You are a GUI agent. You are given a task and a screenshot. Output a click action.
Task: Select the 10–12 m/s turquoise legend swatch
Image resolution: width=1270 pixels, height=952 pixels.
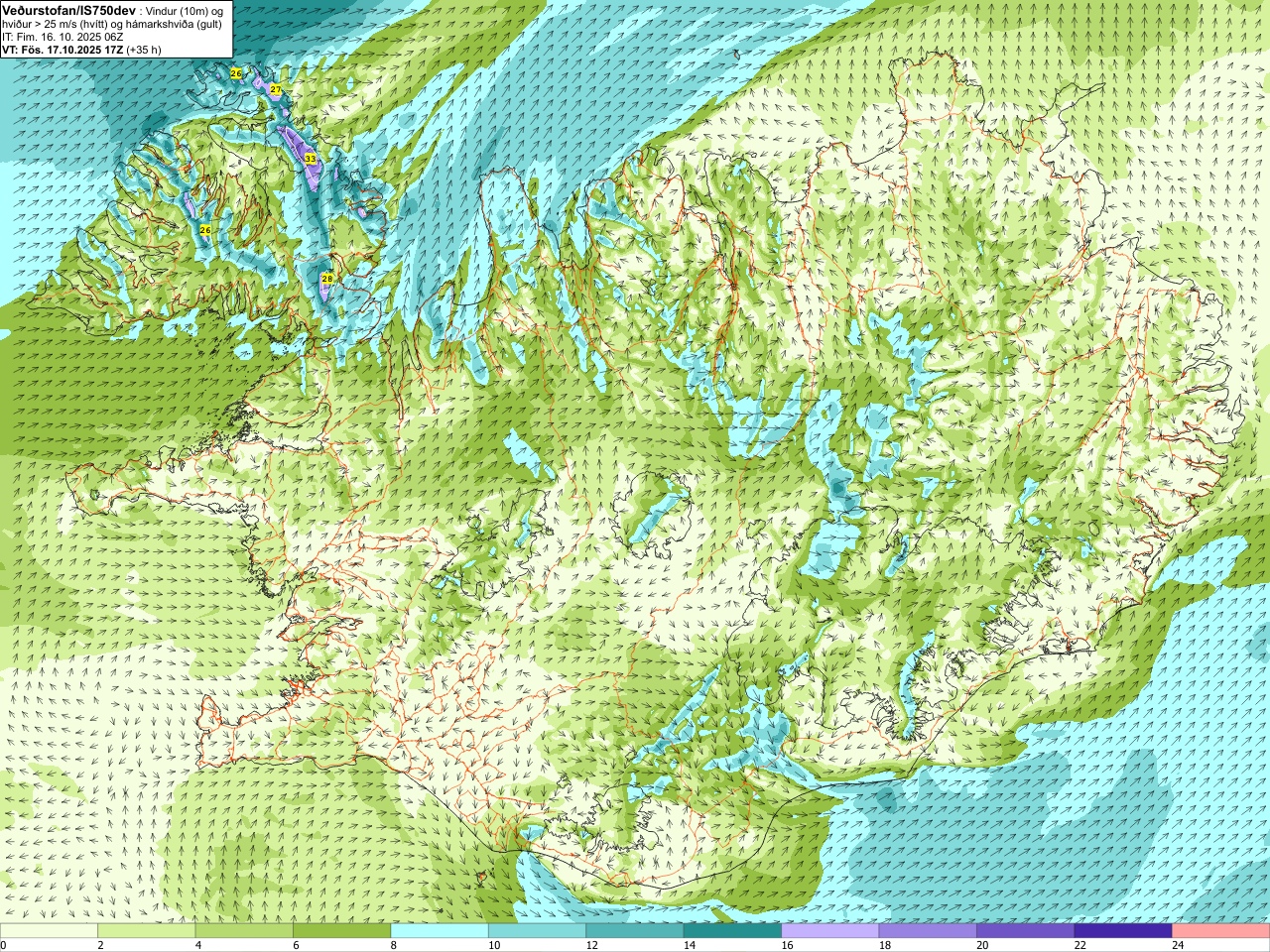tap(537, 931)
